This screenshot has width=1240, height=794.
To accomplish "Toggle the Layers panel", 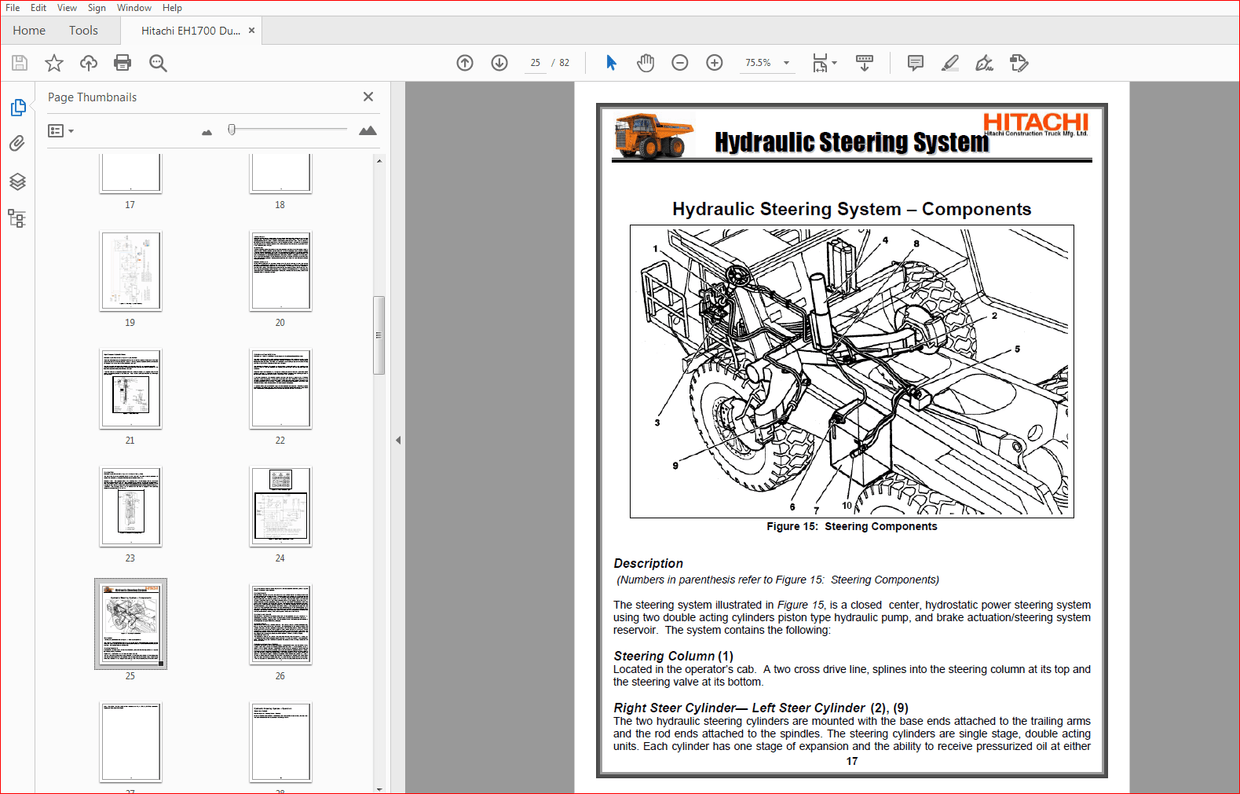I will tap(16, 181).
